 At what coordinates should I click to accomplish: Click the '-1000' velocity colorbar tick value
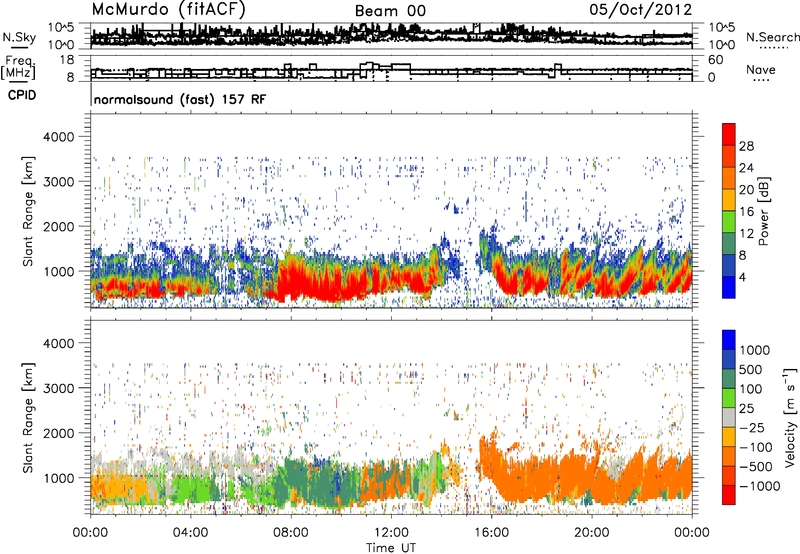pos(760,486)
